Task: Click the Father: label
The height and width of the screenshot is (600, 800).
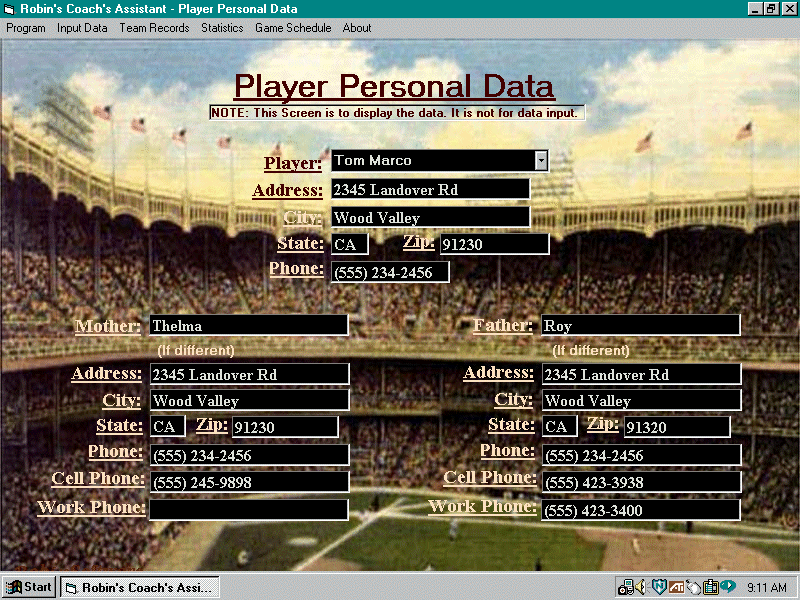Action: pyautogui.click(x=503, y=325)
